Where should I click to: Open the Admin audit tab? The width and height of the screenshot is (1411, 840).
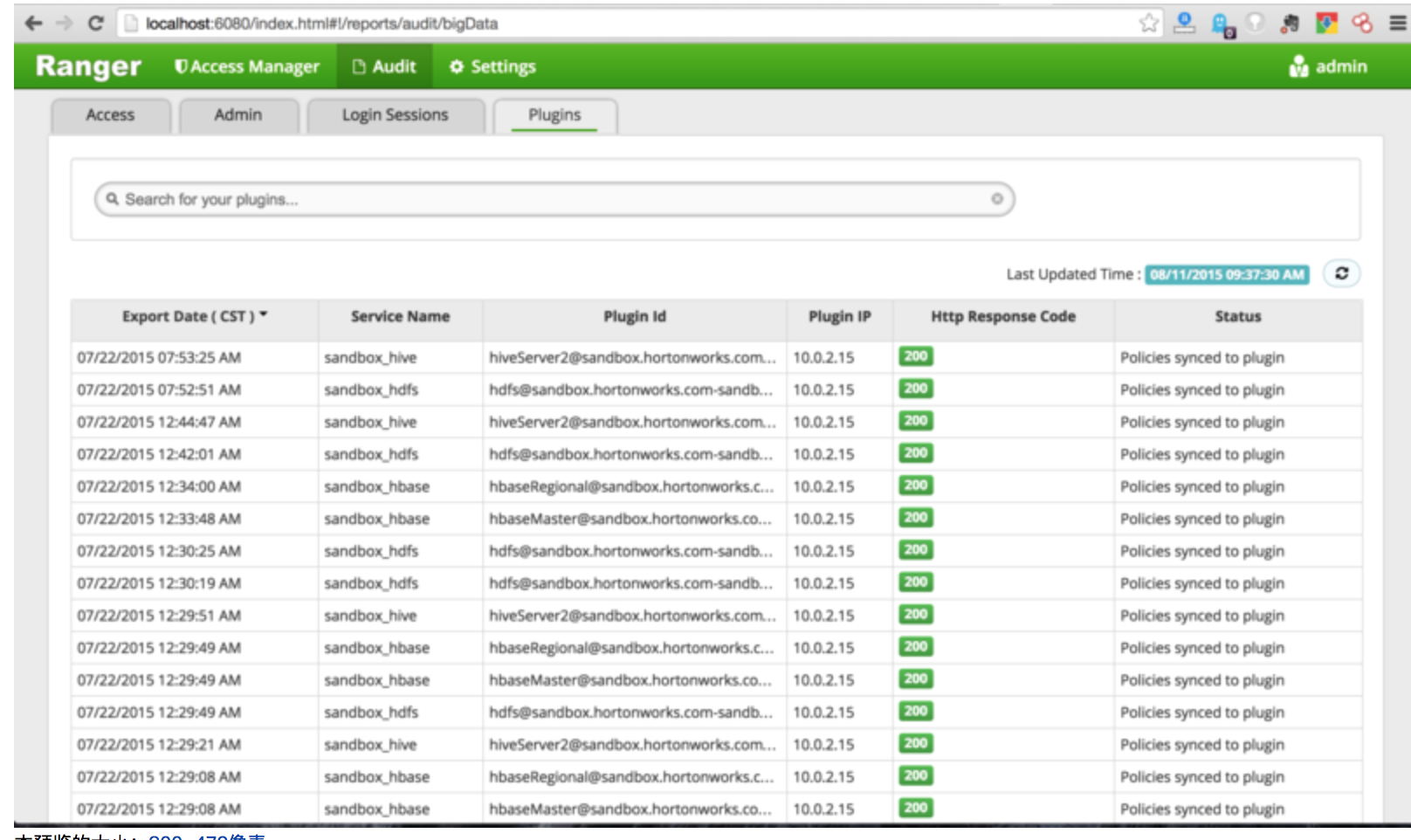[237, 115]
